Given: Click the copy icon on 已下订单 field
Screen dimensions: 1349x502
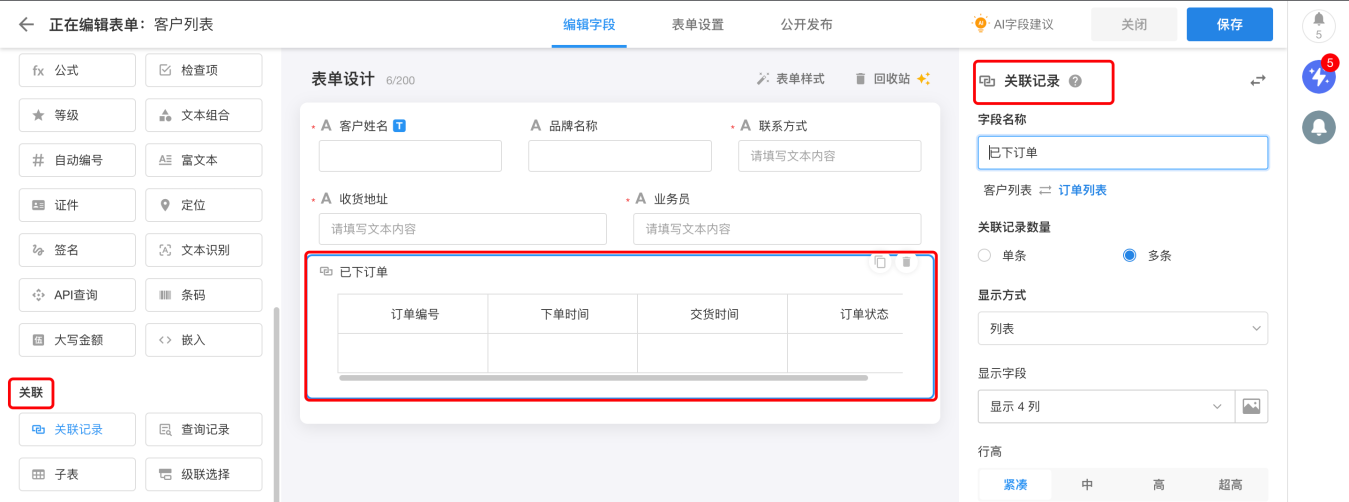Looking at the screenshot, I should 880,262.
